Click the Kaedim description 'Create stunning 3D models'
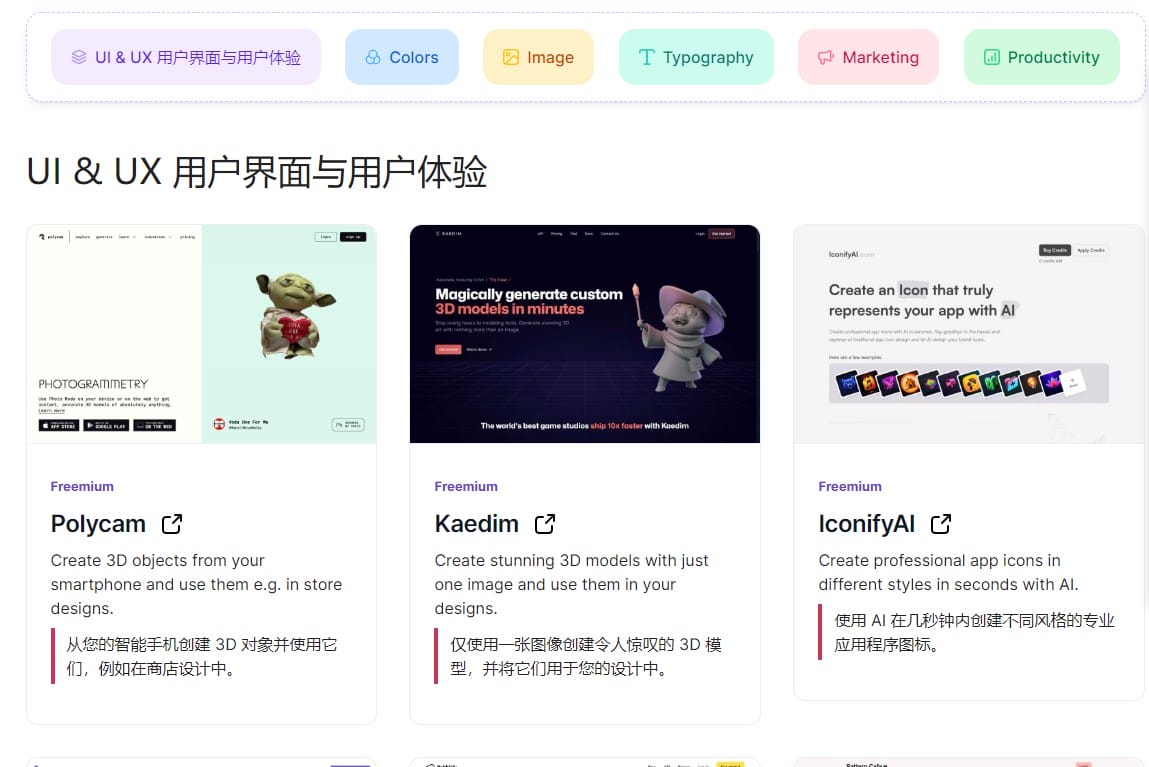This screenshot has width=1149, height=767. 572,584
